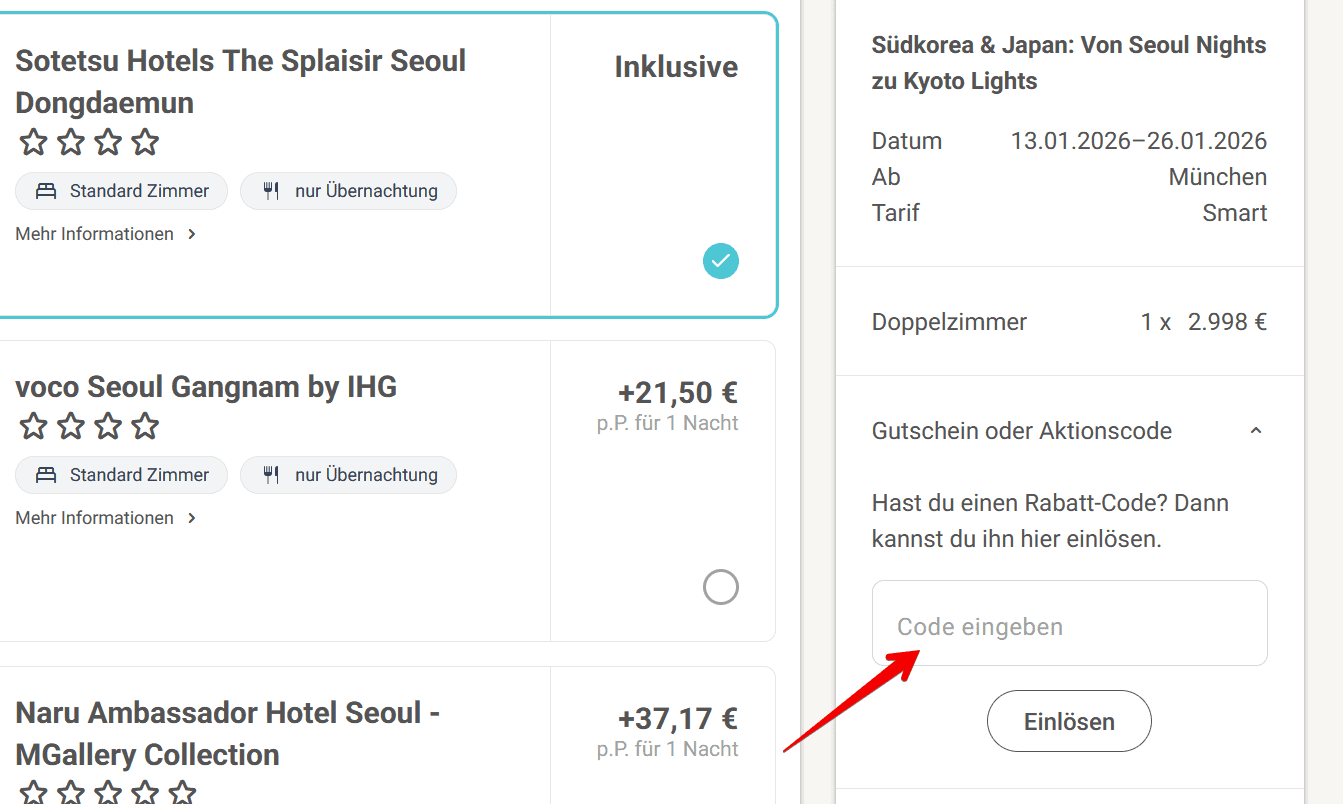Click the Gutschein oder Aktionscode heading
Viewport: 1343px width, 804px height.
point(1021,431)
